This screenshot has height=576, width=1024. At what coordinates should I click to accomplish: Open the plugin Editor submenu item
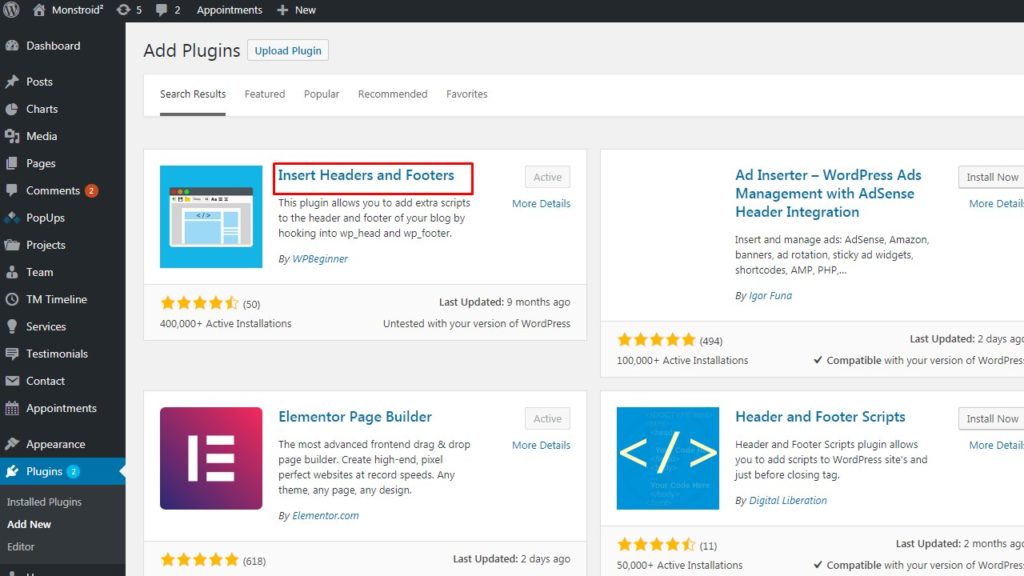coord(21,547)
